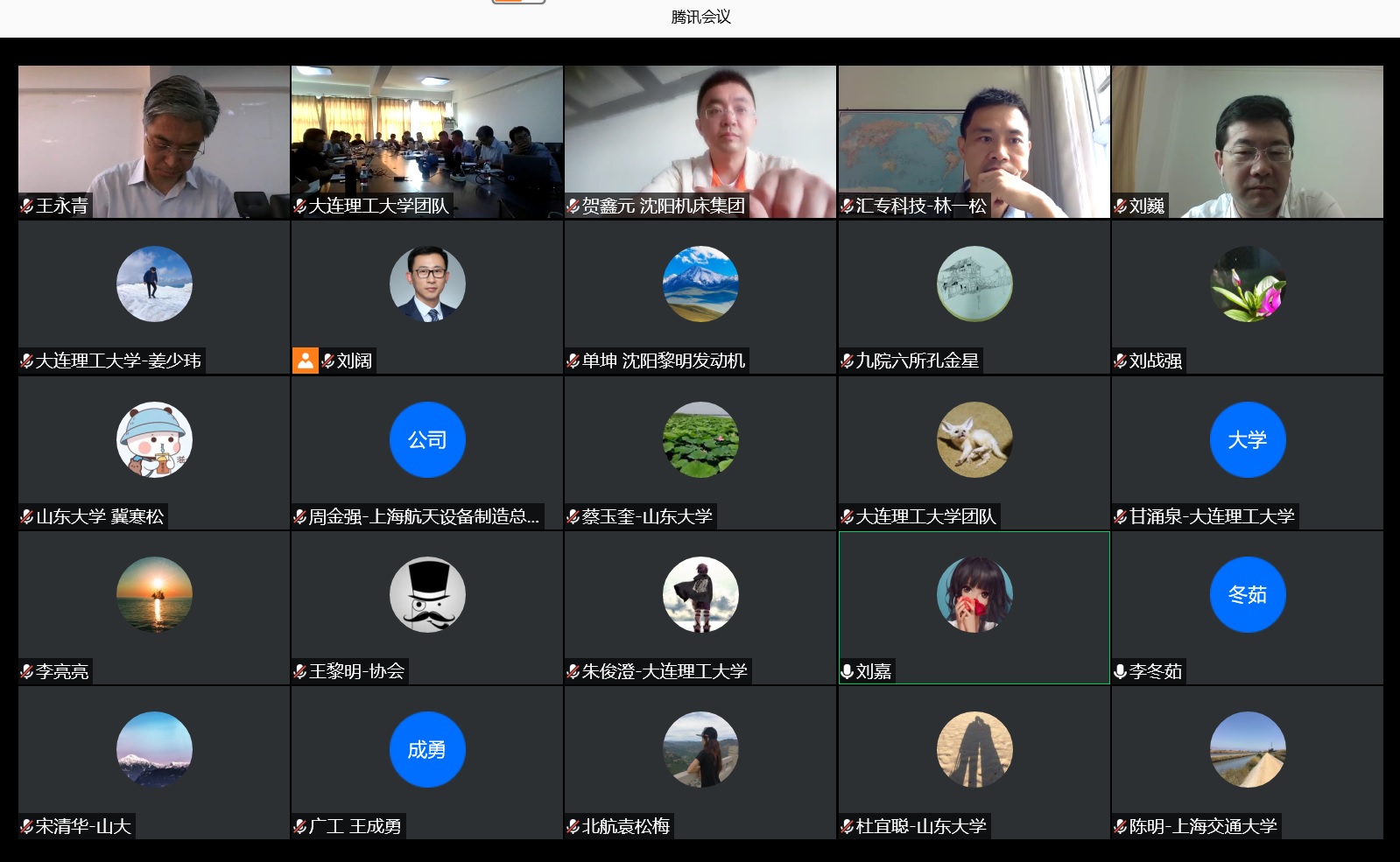The width and height of the screenshot is (1400, 862).
Task: Click the muted mic icon of 单坤 沈阳黎明发动机
Action: coord(573,361)
